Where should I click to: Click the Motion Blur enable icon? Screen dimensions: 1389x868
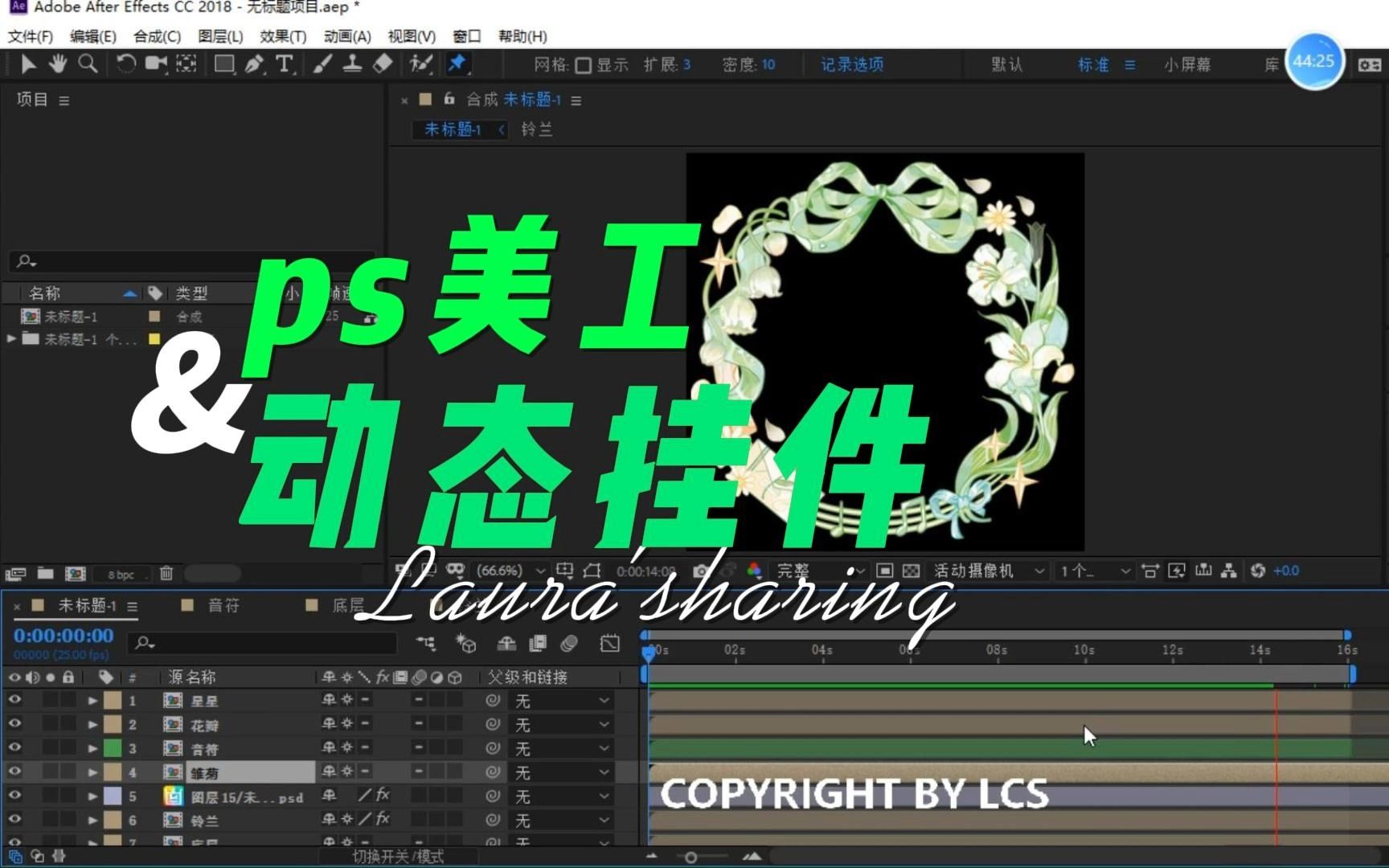coord(569,643)
